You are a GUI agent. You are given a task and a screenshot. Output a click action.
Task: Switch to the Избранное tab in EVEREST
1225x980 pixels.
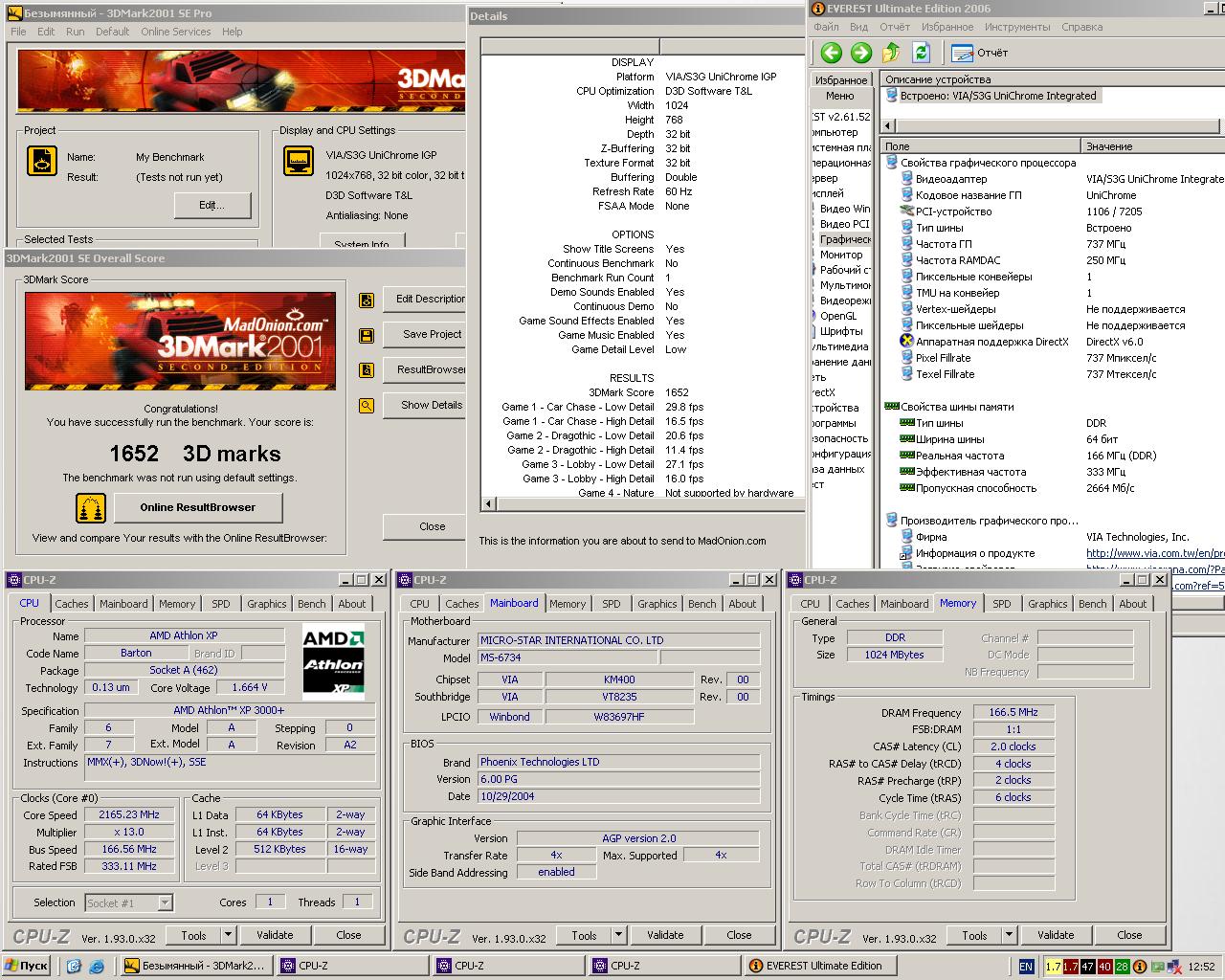pos(842,80)
